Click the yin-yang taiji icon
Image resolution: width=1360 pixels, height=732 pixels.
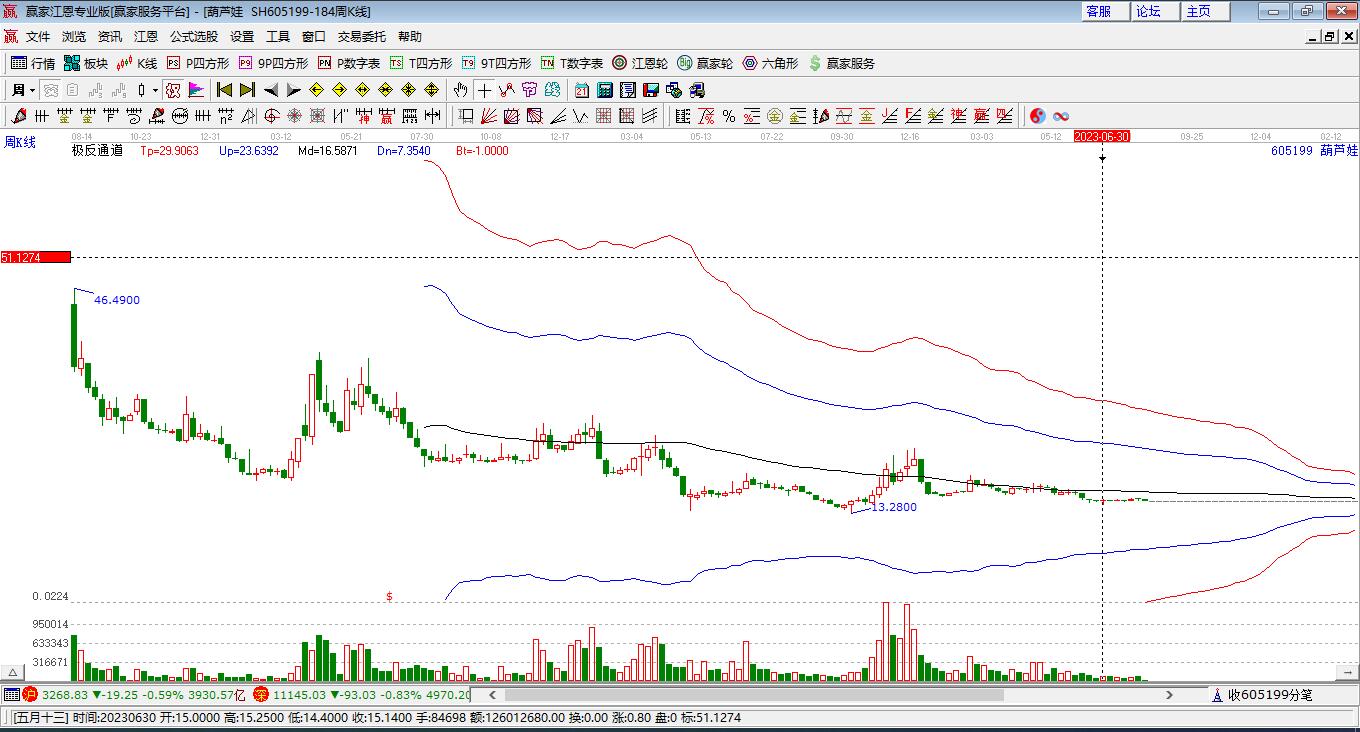(1037, 116)
